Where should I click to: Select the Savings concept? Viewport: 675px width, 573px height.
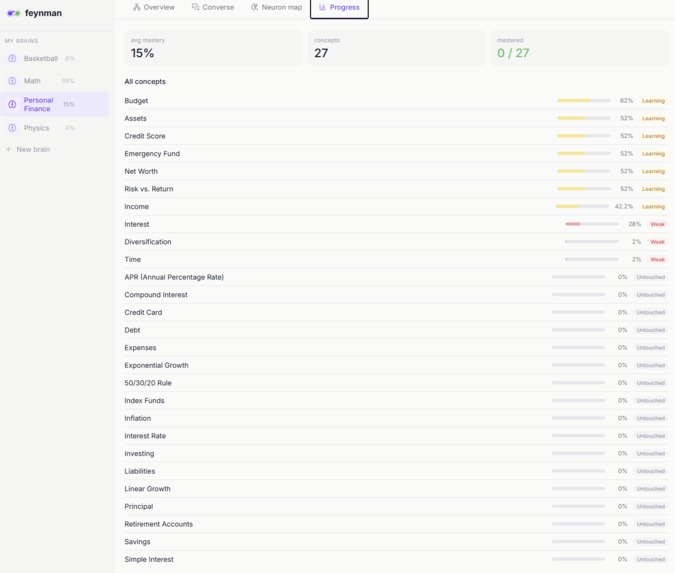click(396, 542)
